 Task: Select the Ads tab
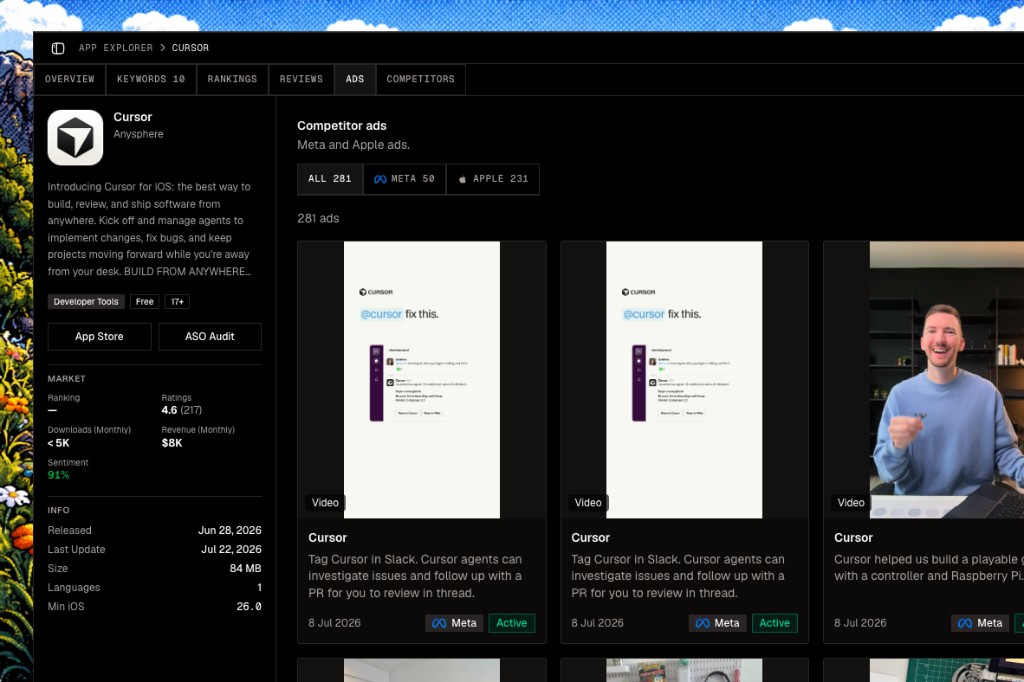click(x=355, y=79)
